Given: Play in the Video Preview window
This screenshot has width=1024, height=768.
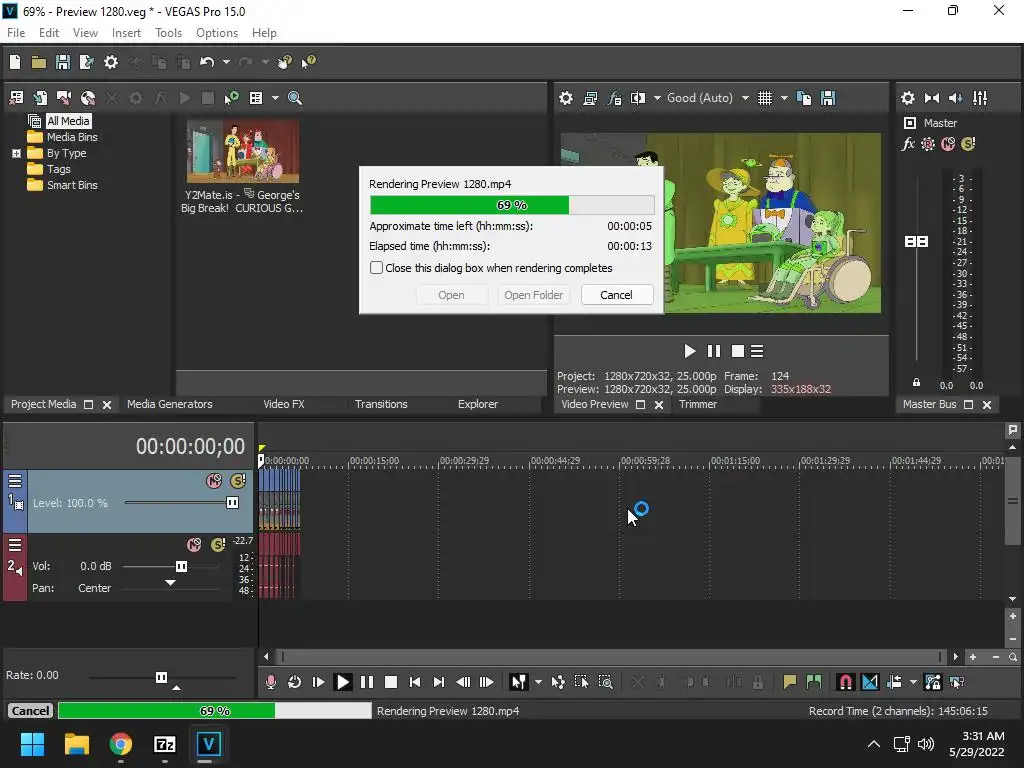Looking at the screenshot, I should [690, 351].
